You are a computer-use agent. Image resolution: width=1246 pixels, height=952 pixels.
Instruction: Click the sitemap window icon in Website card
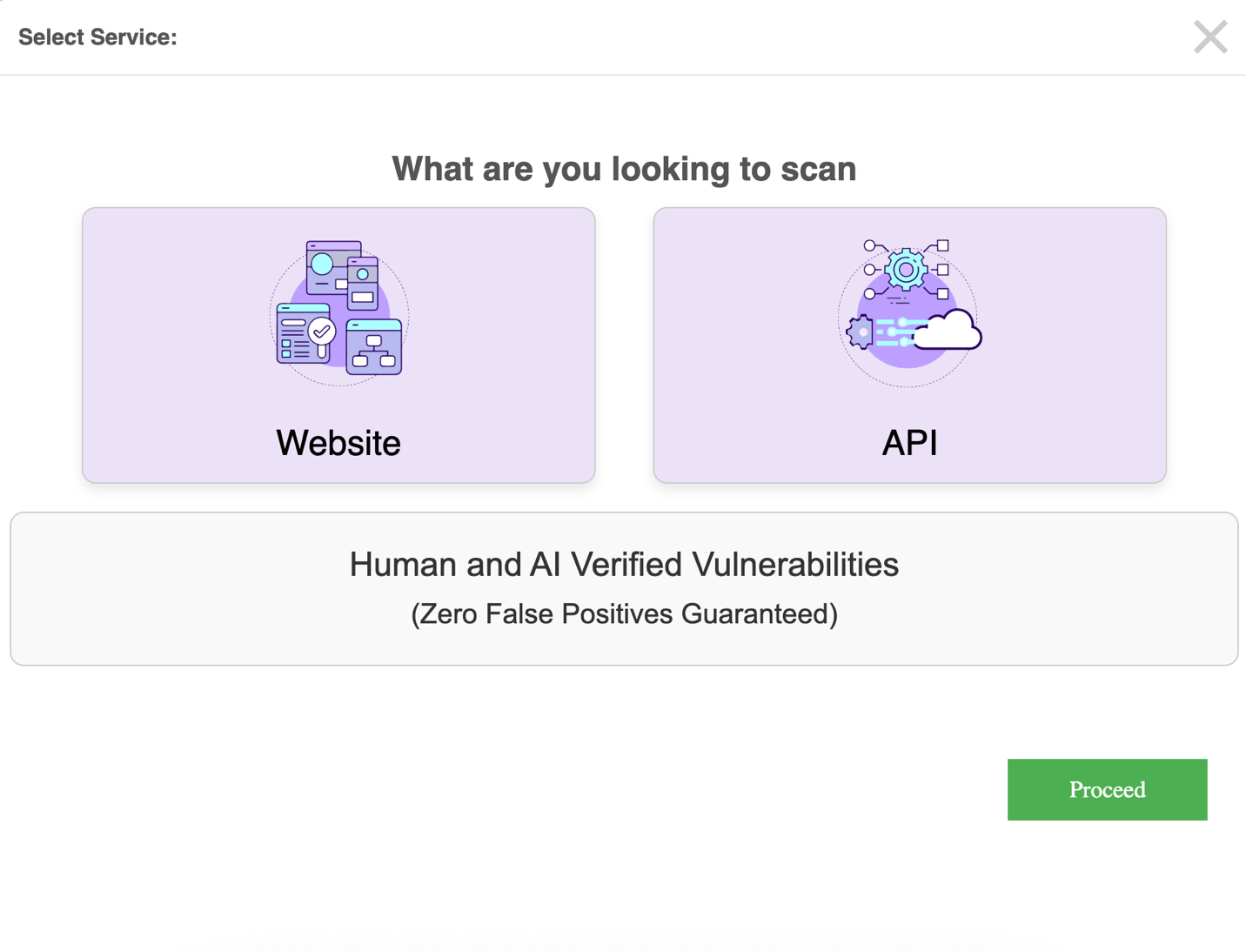[374, 348]
